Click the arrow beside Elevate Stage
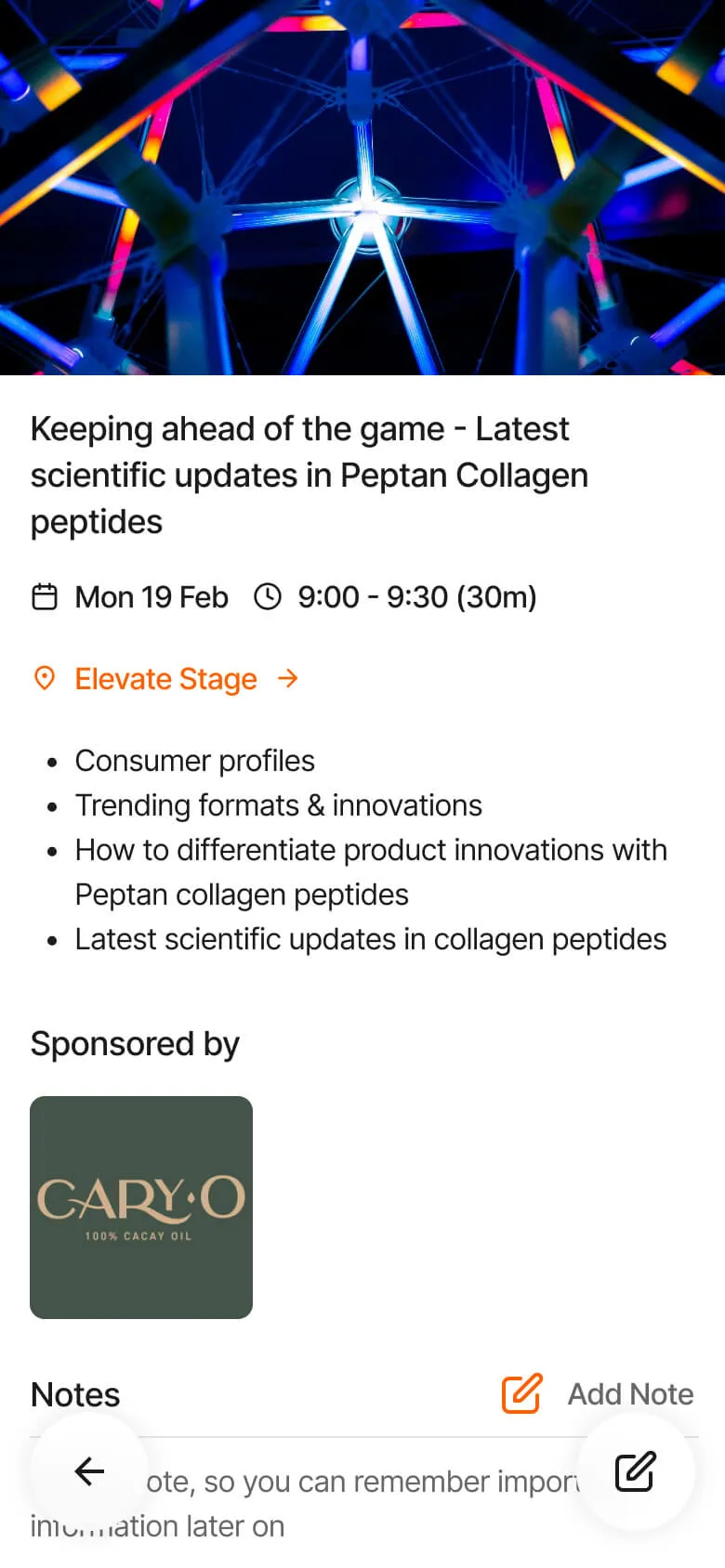 [288, 678]
